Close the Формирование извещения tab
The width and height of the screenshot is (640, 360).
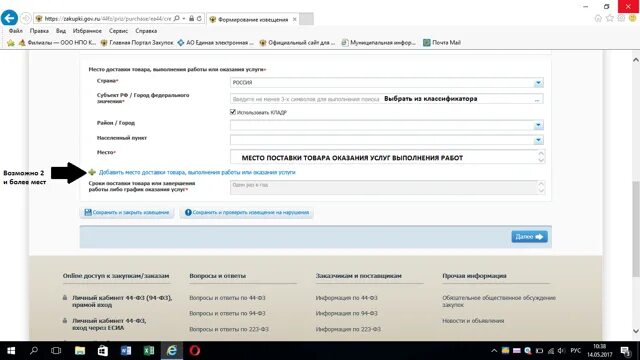coord(294,19)
